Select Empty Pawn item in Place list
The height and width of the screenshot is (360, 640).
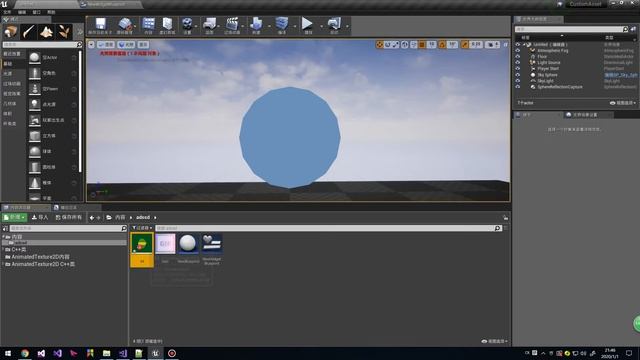(53, 89)
